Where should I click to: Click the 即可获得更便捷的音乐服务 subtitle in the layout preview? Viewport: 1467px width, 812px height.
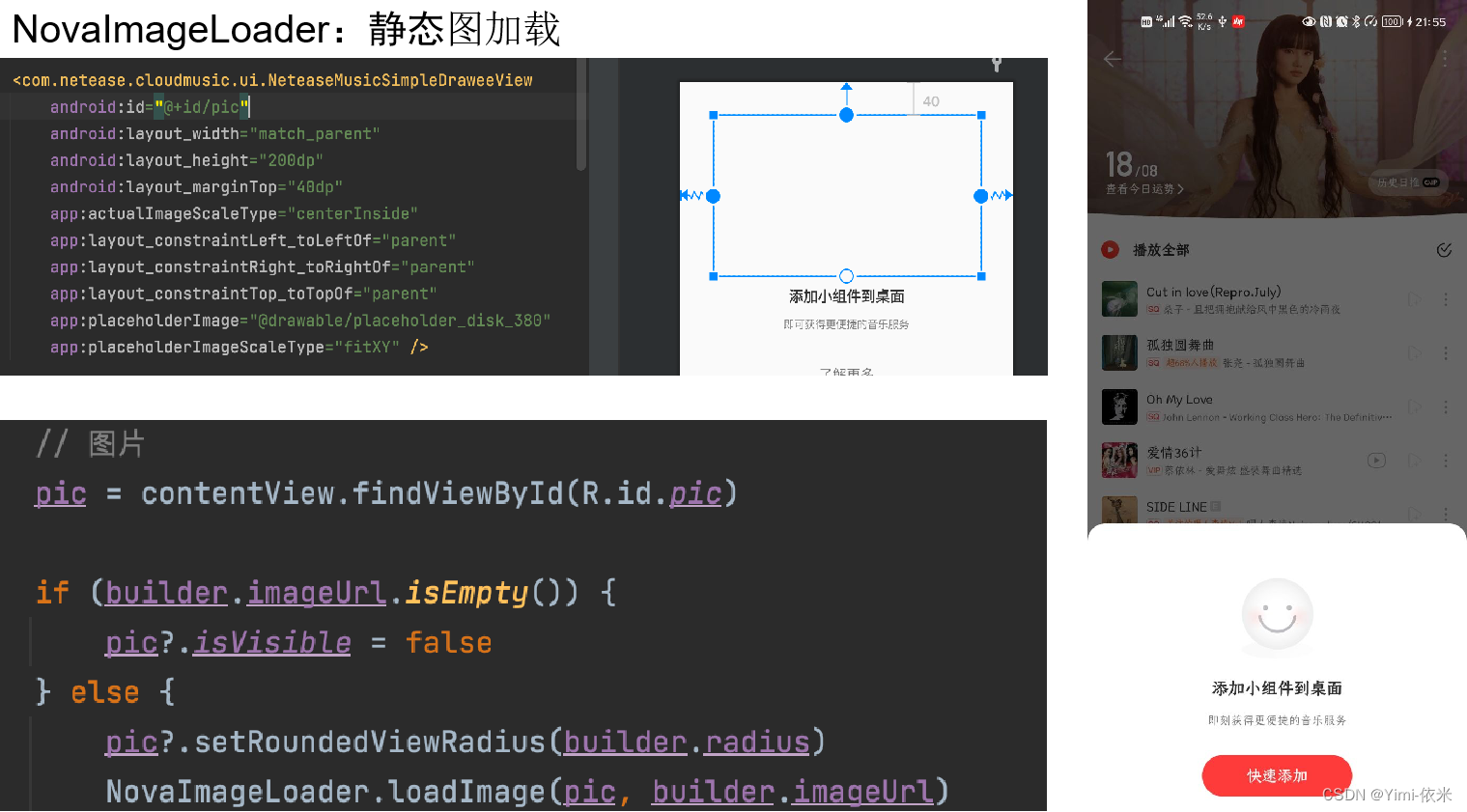(x=846, y=324)
